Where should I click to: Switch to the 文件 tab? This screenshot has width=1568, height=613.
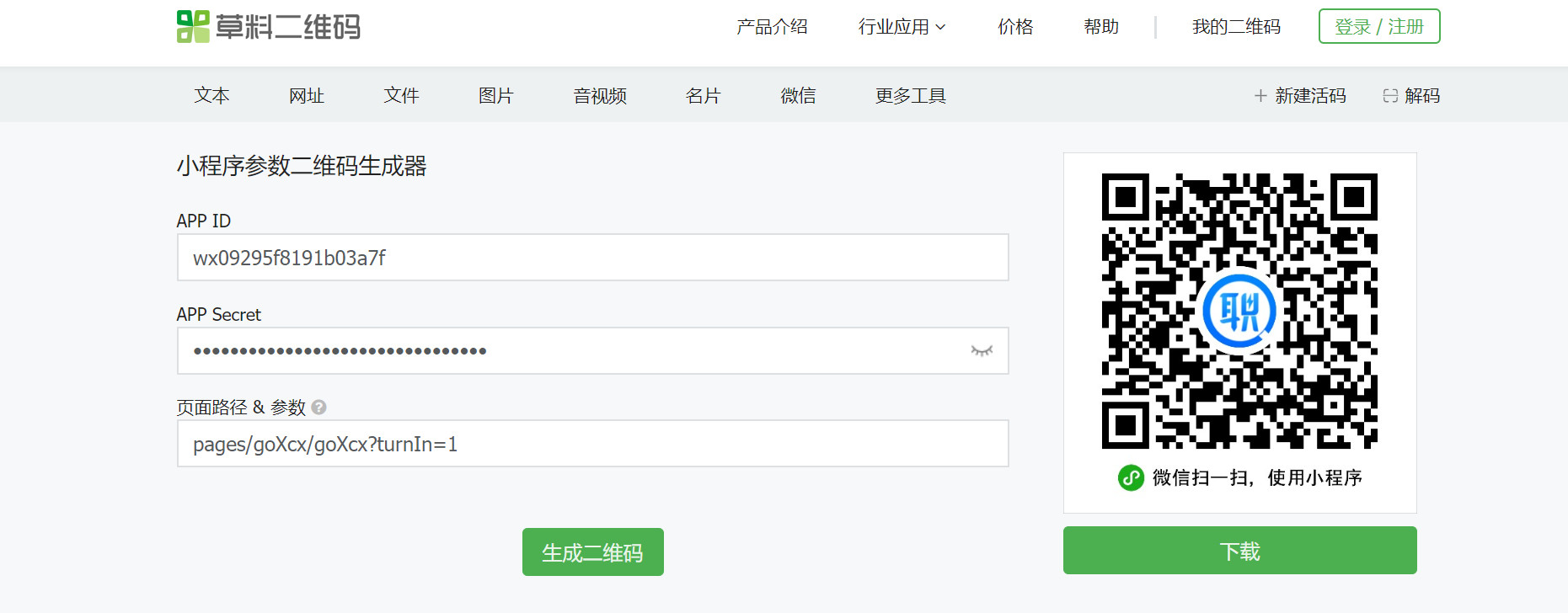tap(401, 96)
